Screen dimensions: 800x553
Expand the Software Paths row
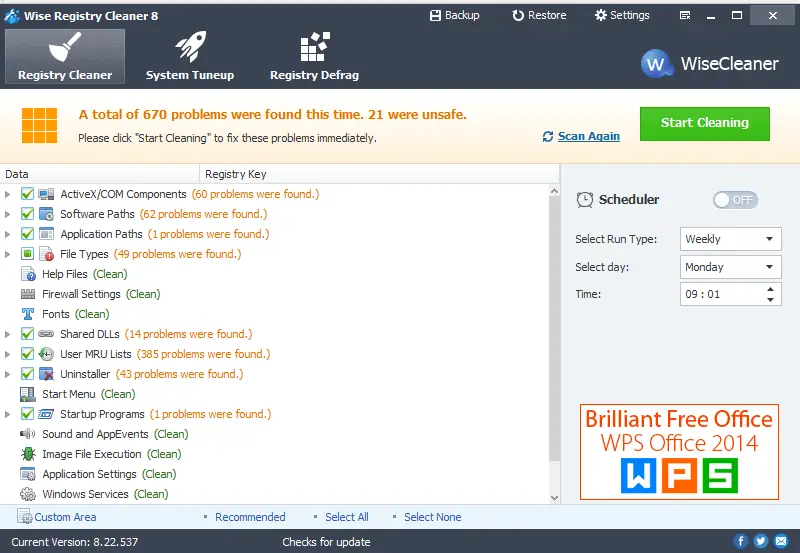(7, 214)
